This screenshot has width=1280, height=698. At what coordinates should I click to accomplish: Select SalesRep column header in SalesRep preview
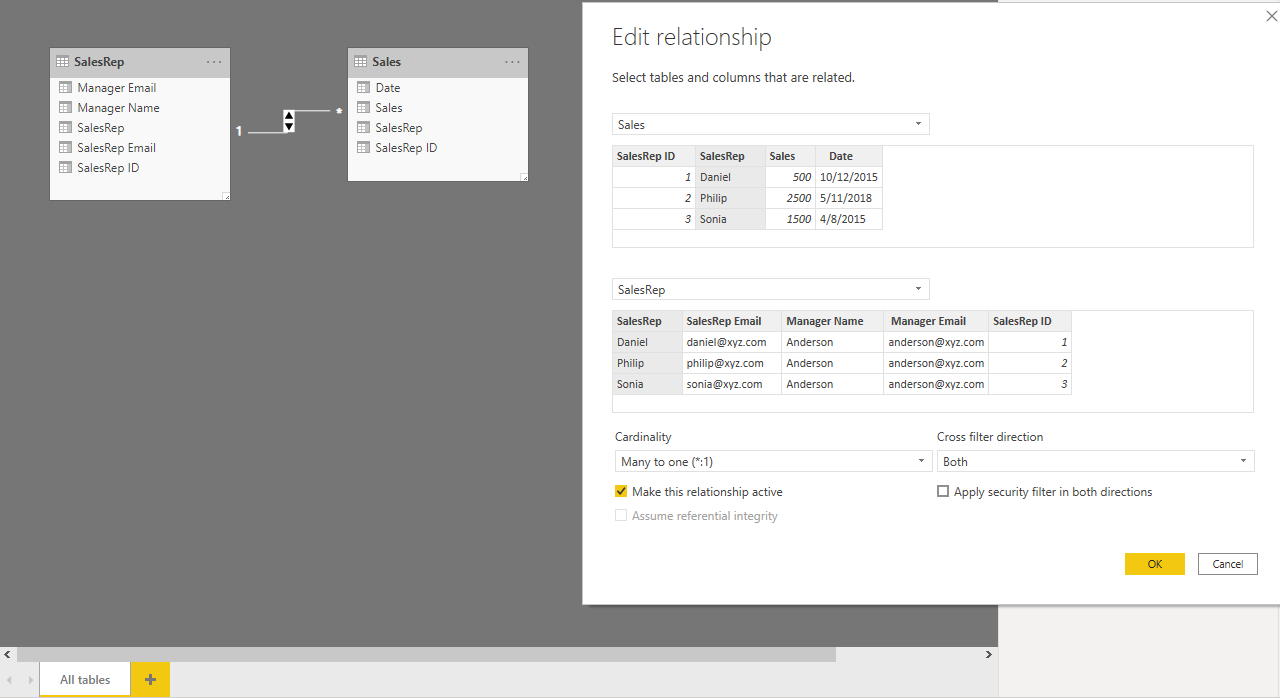pos(647,321)
